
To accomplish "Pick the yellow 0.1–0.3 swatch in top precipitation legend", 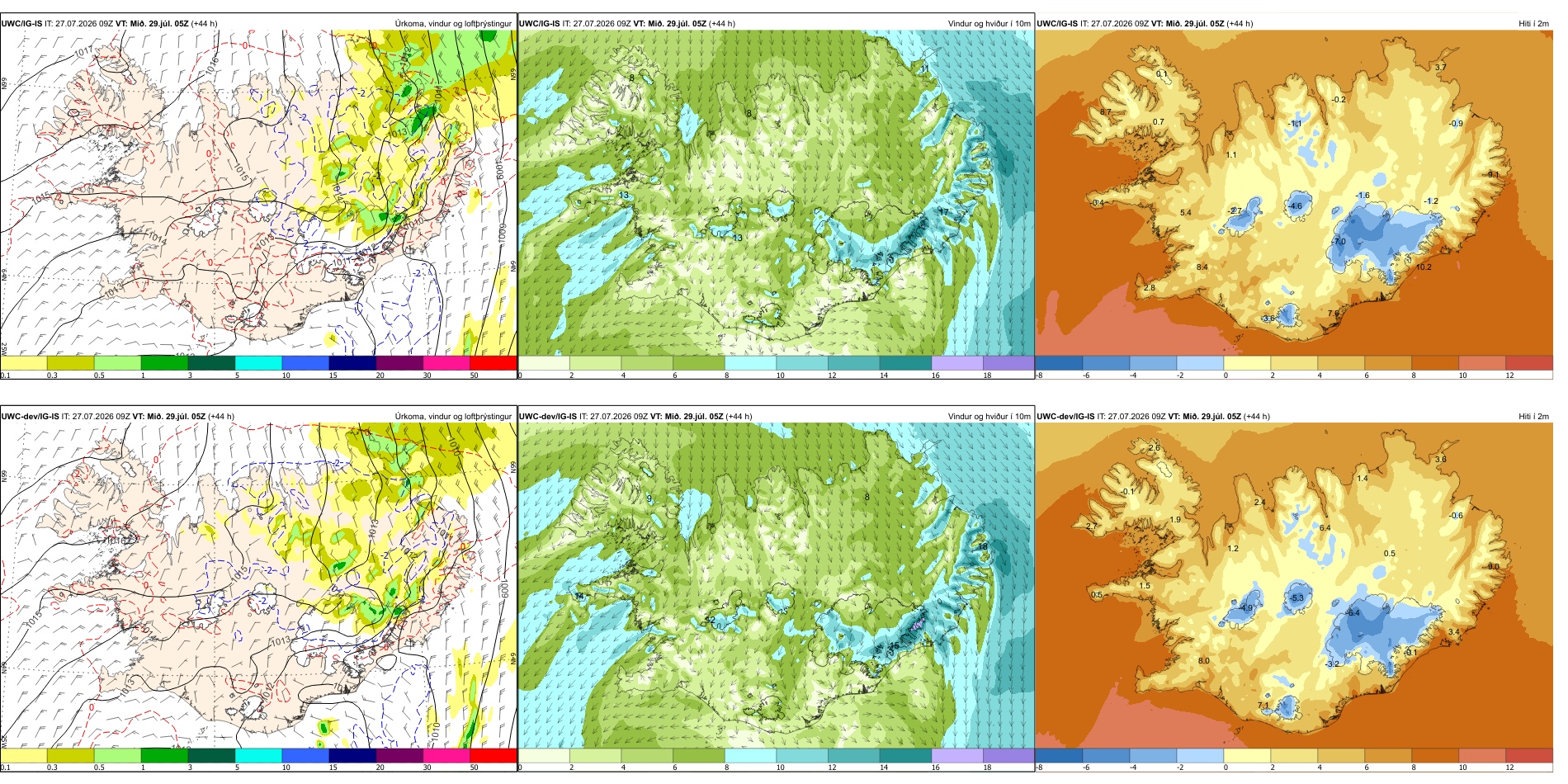I will (23, 363).
